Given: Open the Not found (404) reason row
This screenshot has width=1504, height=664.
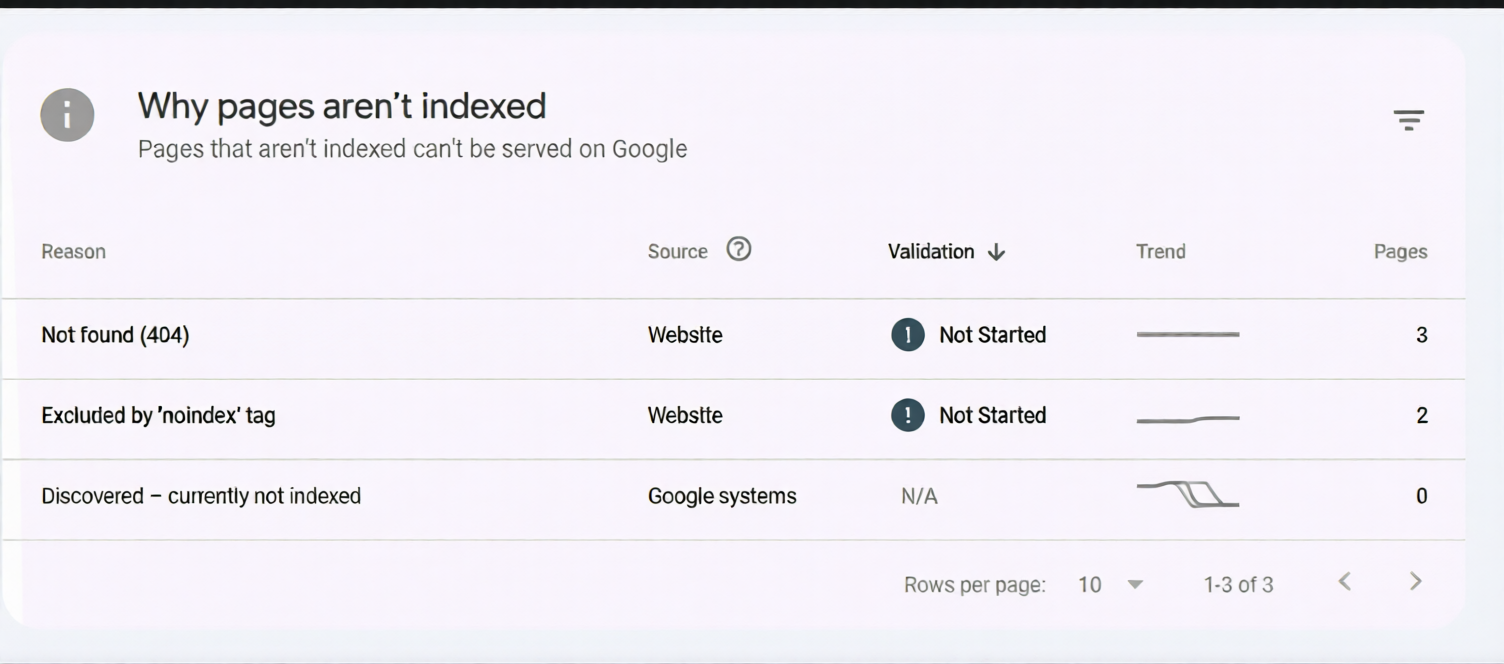Looking at the screenshot, I should click(114, 335).
